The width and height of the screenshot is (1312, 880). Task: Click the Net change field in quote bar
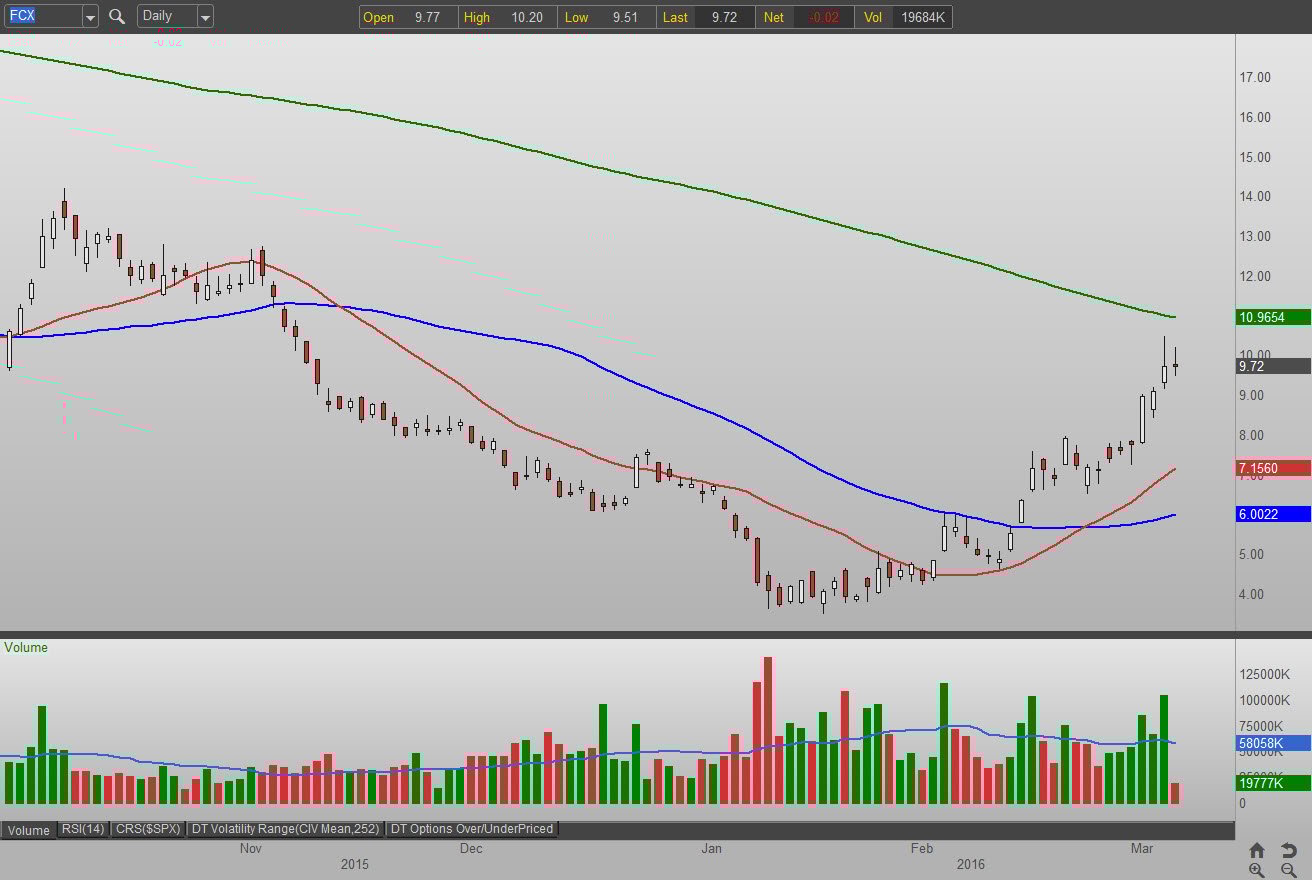(805, 17)
